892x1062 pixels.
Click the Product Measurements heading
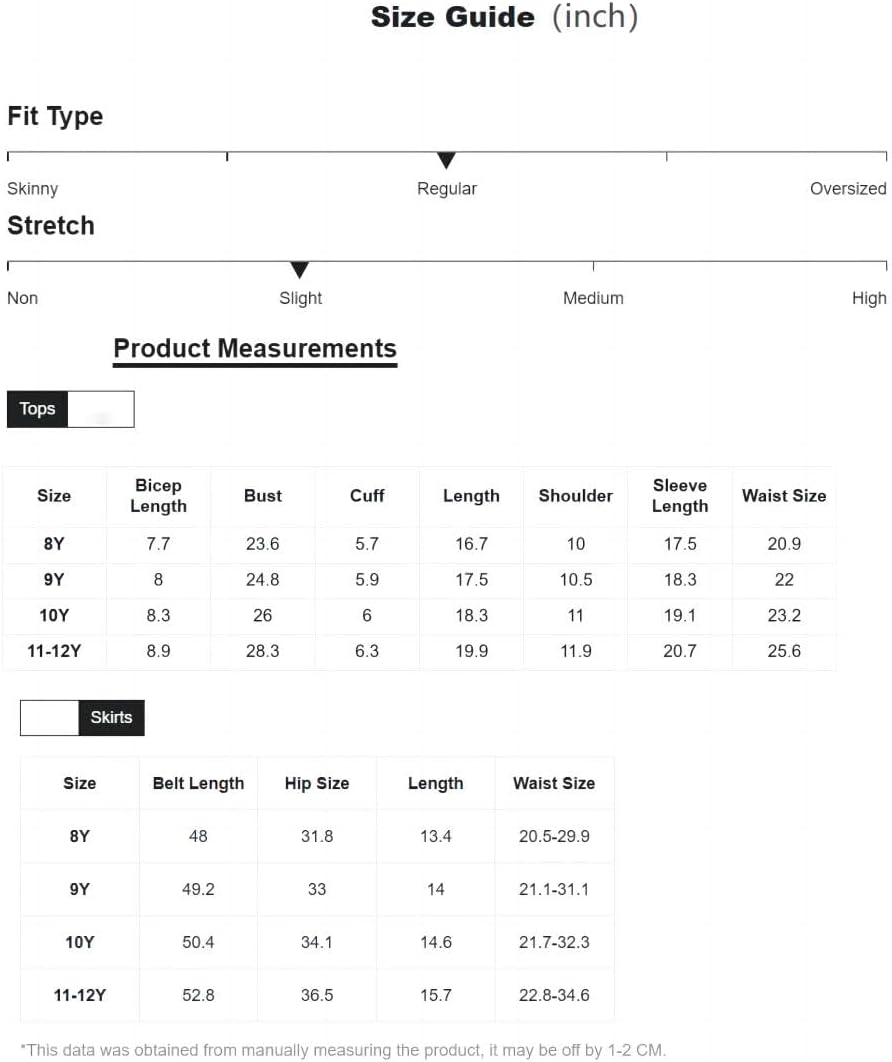pyautogui.click(x=255, y=348)
